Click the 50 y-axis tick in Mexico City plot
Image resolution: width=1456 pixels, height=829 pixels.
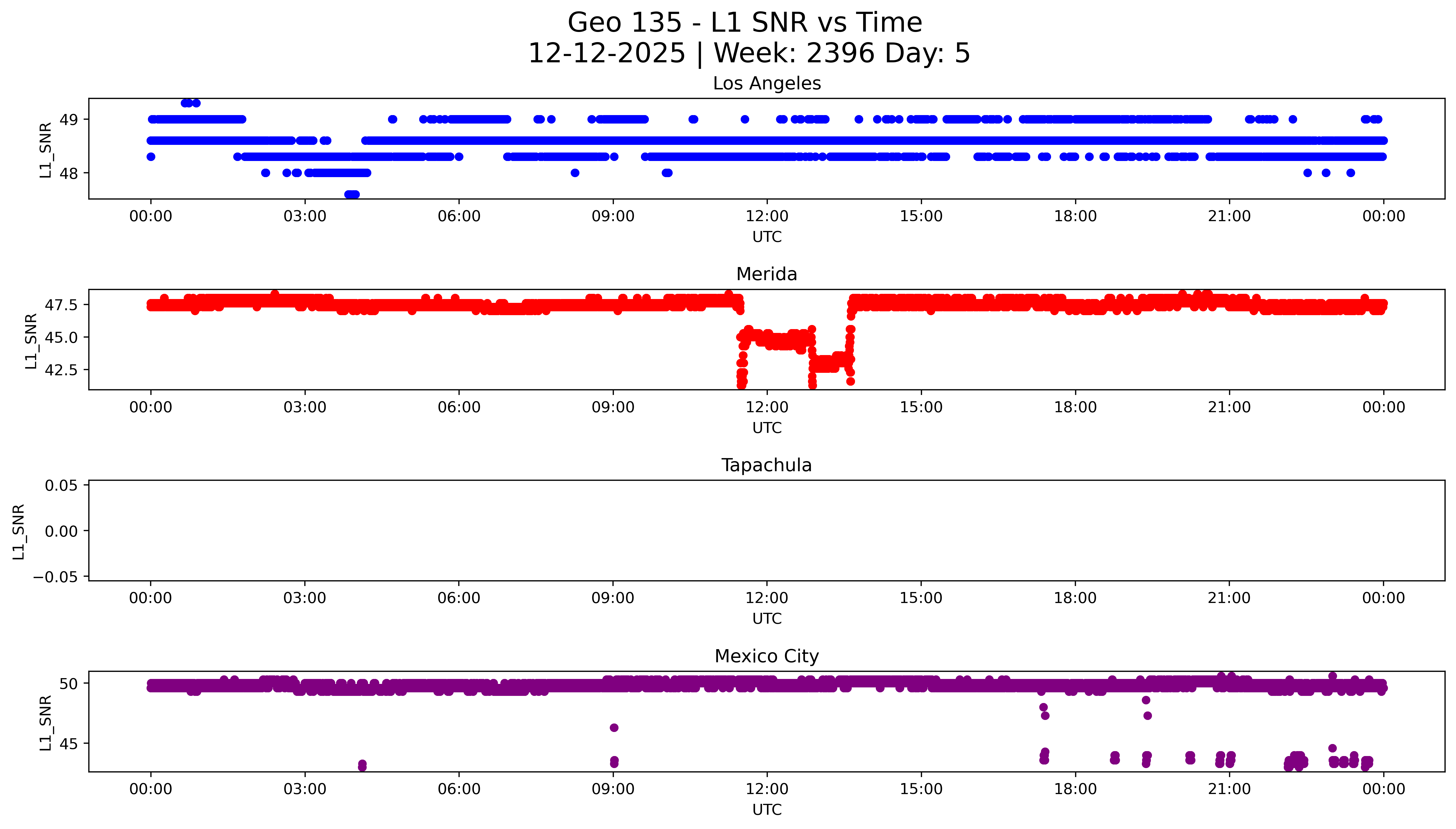click(69, 683)
